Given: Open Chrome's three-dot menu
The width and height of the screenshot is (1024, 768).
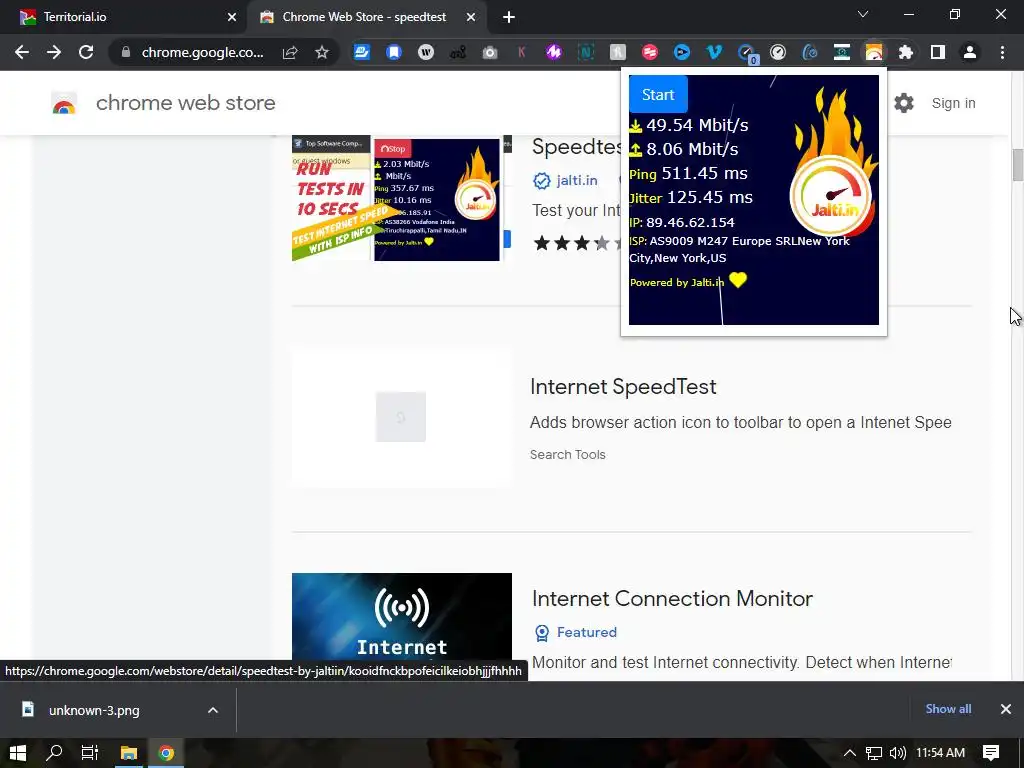Looking at the screenshot, I should pyautogui.click(x=1002, y=52).
